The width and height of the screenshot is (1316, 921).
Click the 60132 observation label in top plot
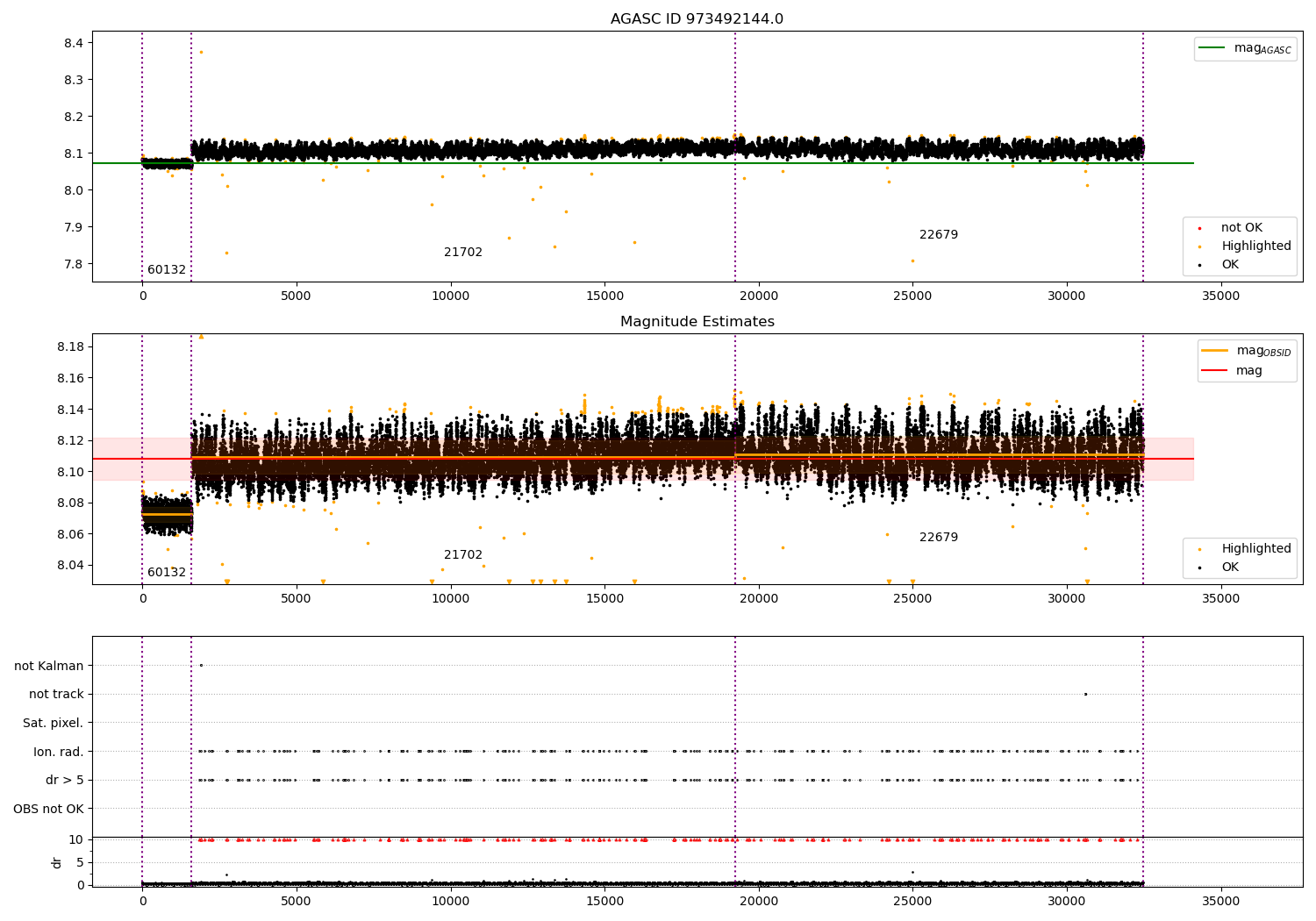pyautogui.click(x=167, y=270)
